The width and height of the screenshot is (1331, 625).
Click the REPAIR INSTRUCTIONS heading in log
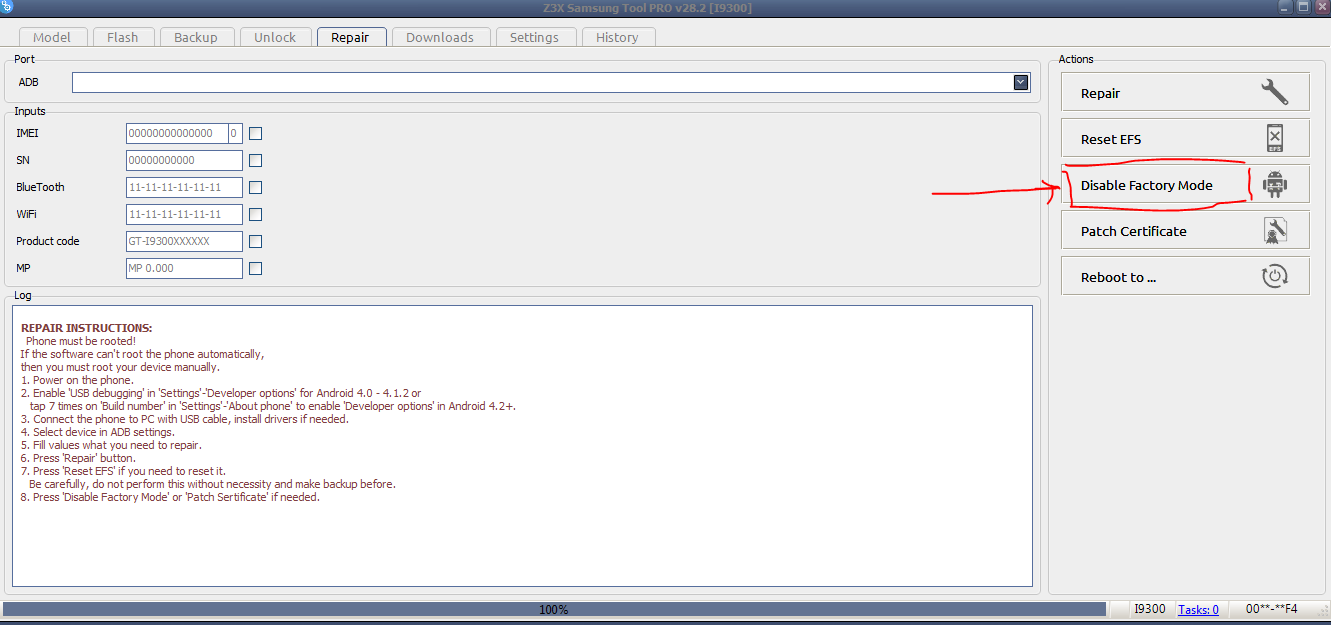(87, 328)
